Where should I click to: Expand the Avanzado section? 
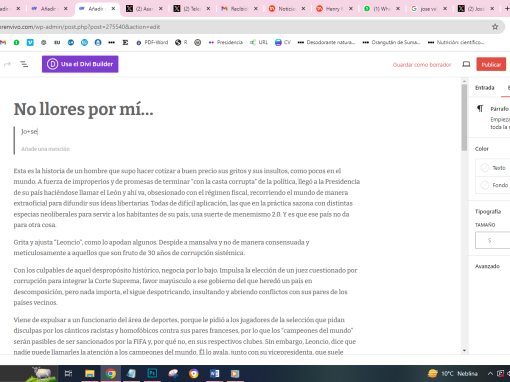pyautogui.click(x=487, y=266)
